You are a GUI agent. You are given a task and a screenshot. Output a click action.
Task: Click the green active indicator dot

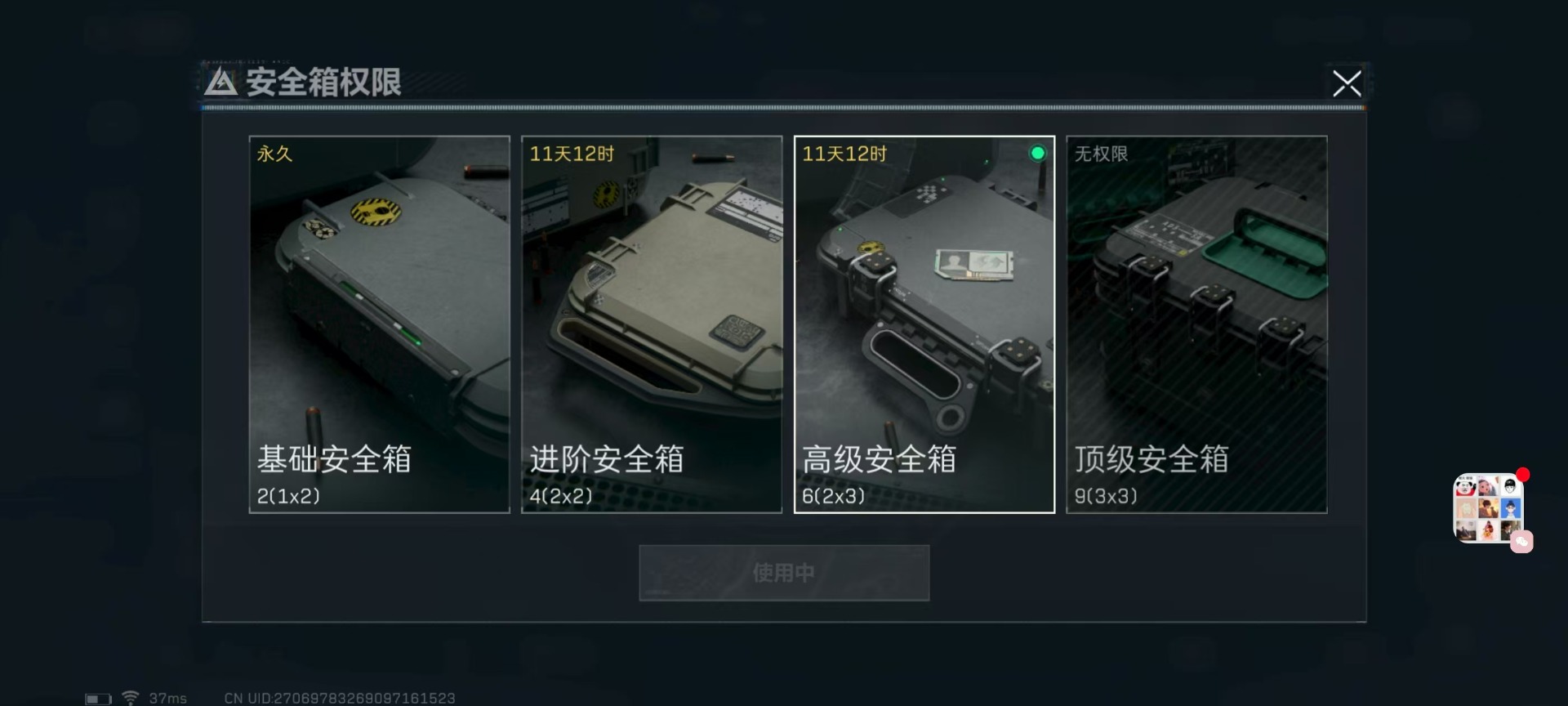1037,153
